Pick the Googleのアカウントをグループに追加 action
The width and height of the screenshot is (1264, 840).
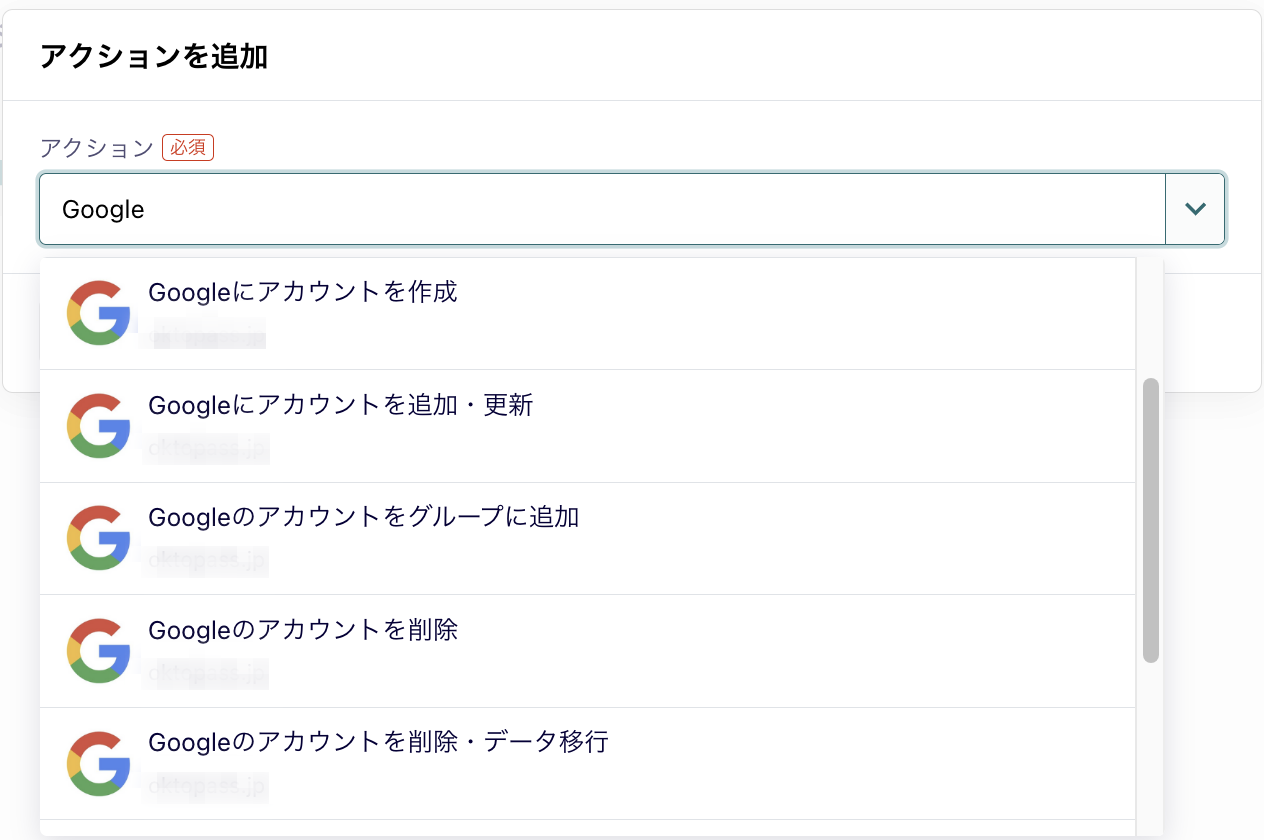coord(363,517)
